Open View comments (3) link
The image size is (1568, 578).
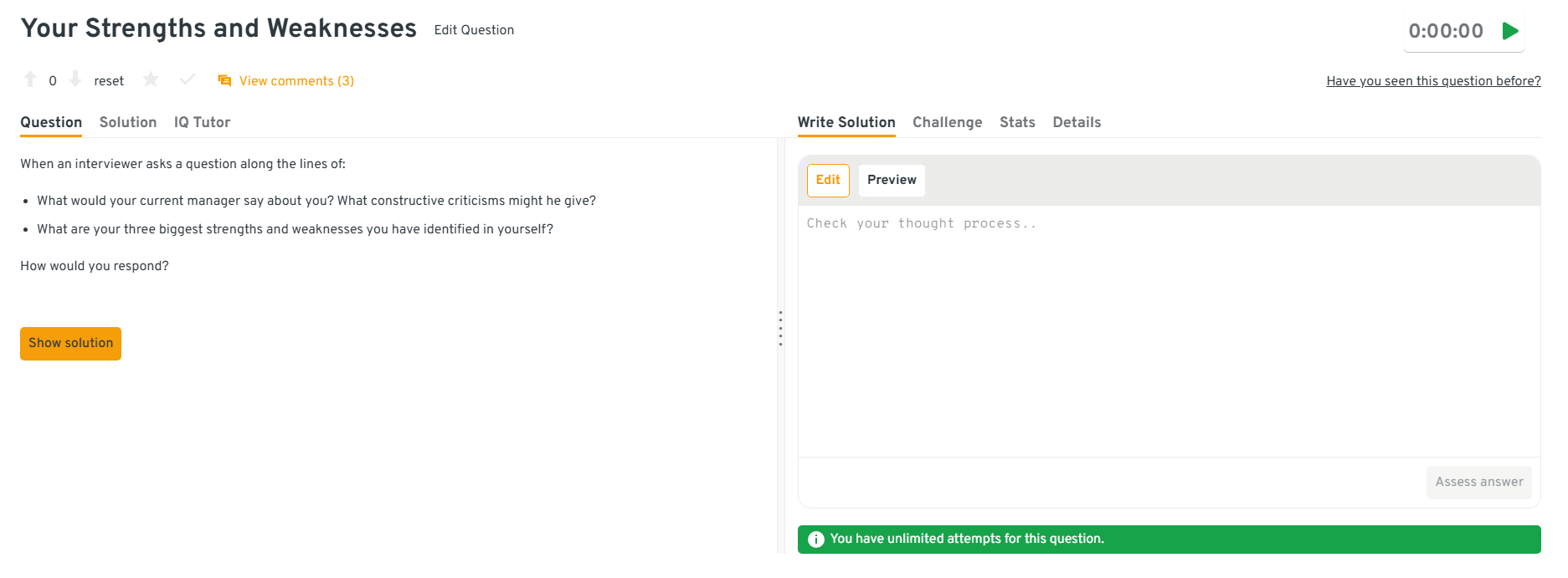(x=296, y=81)
